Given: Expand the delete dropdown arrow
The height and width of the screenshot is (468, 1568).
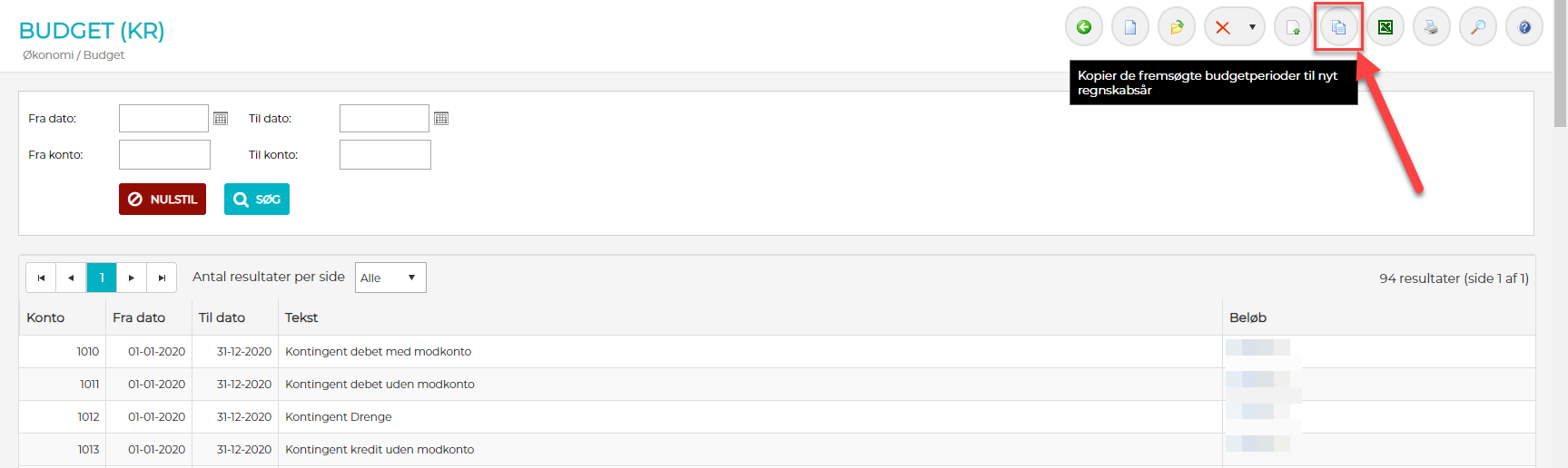Looking at the screenshot, I should (1252, 27).
